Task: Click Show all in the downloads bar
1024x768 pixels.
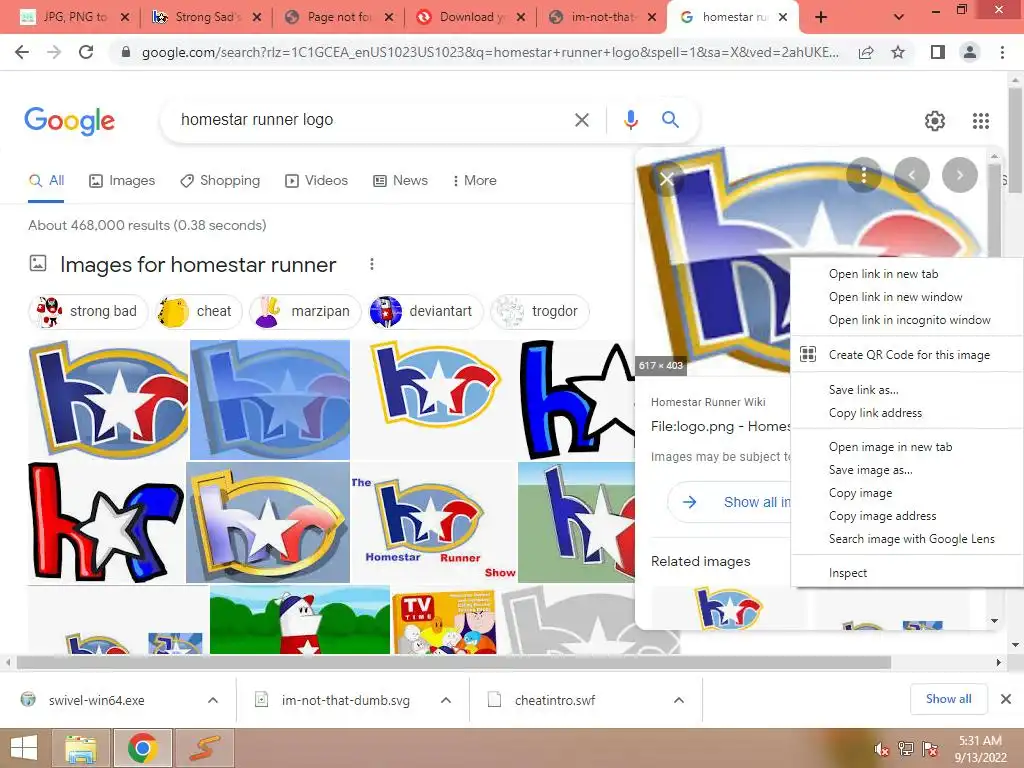Action: (x=948, y=699)
